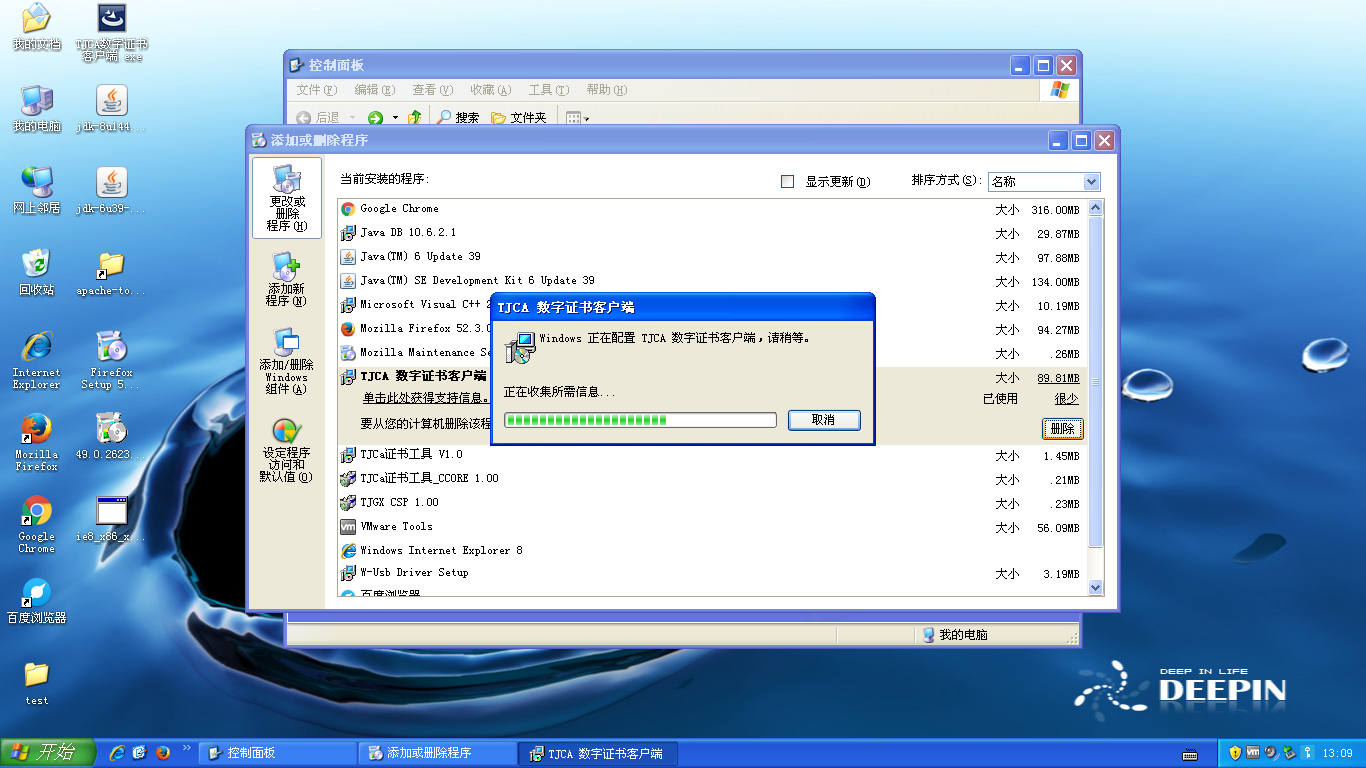Select VMware Tools entry
Screen dimensions: 1366x768
click(x=712, y=527)
